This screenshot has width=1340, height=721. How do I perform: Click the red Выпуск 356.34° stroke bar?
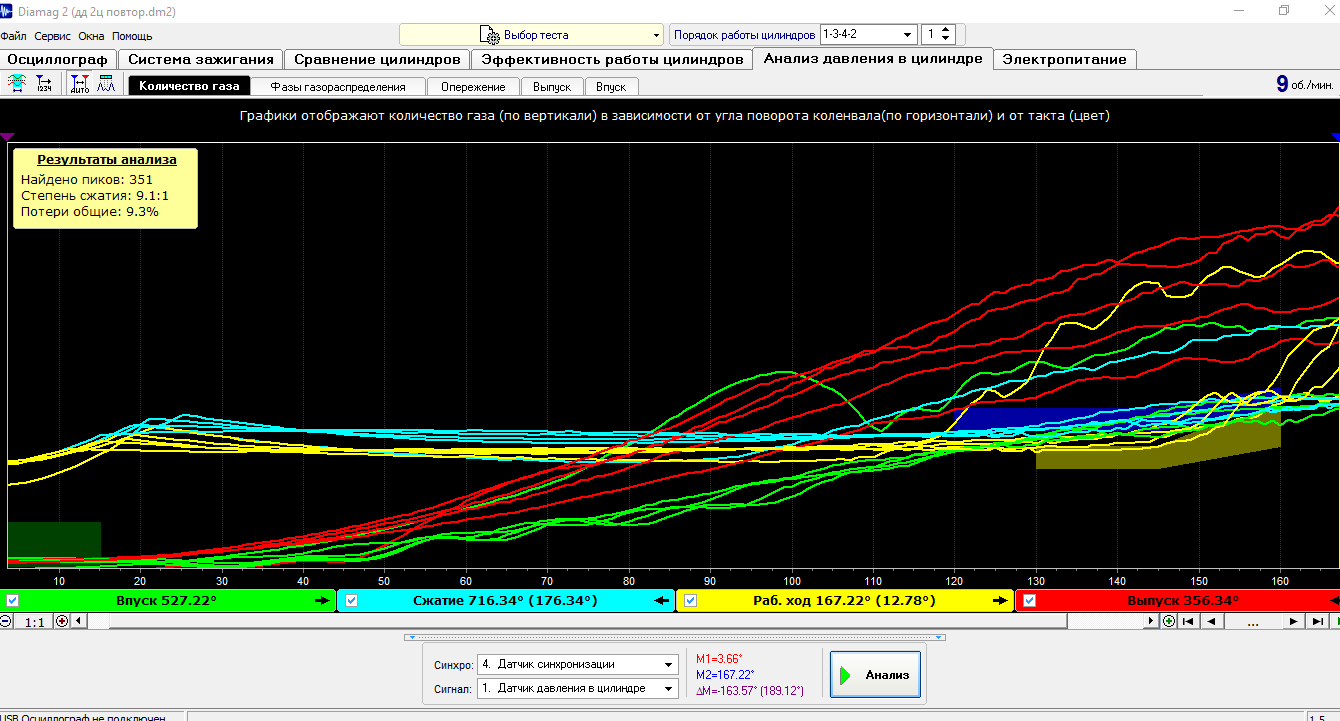click(x=1178, y=600)
